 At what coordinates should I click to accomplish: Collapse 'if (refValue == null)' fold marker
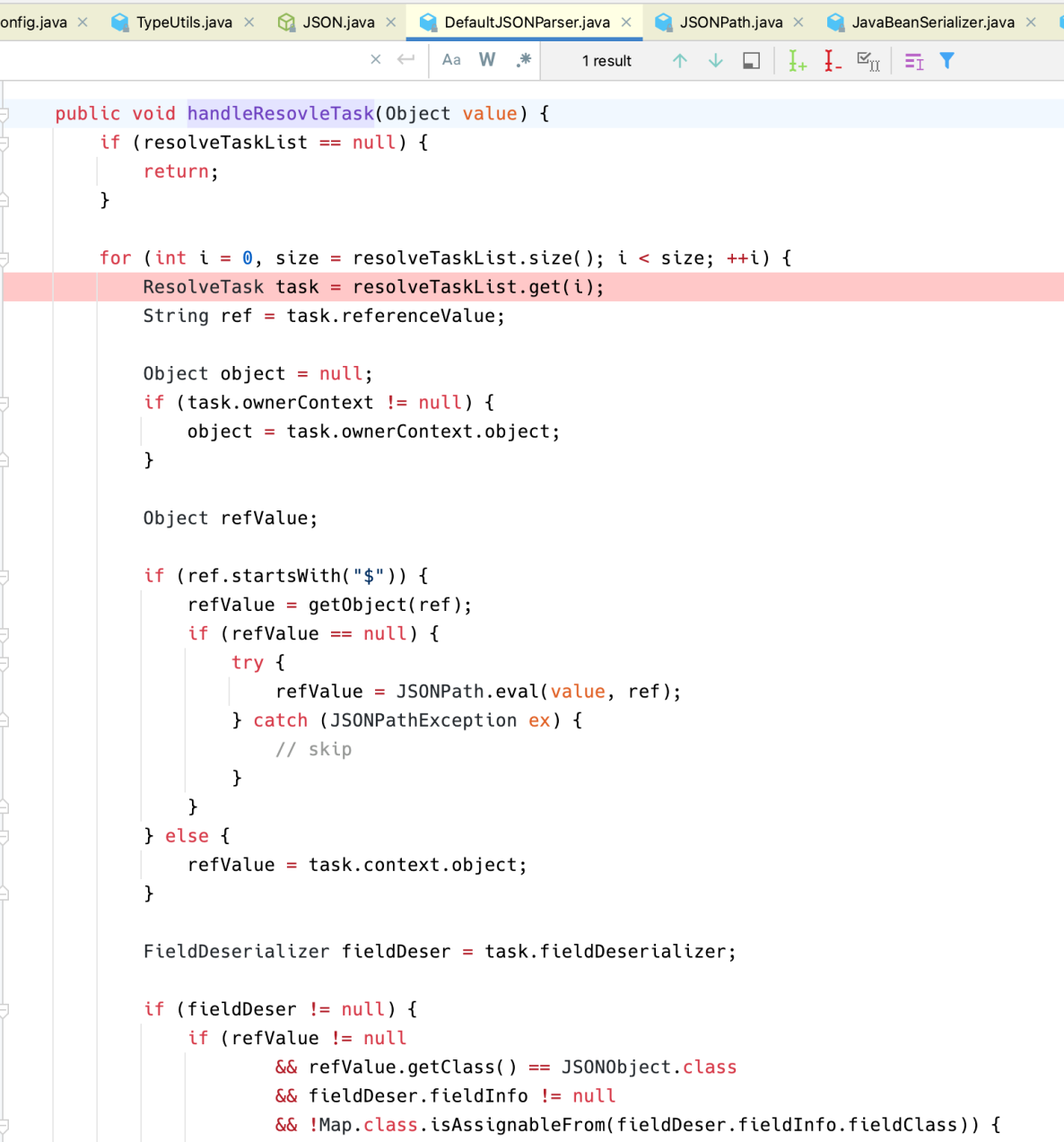4,634
